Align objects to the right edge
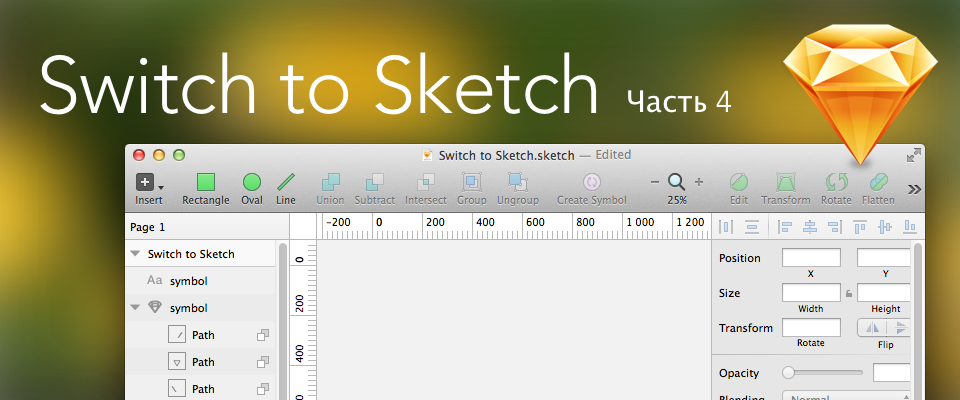This screenshot has width=960, height=400. [834, 227]
